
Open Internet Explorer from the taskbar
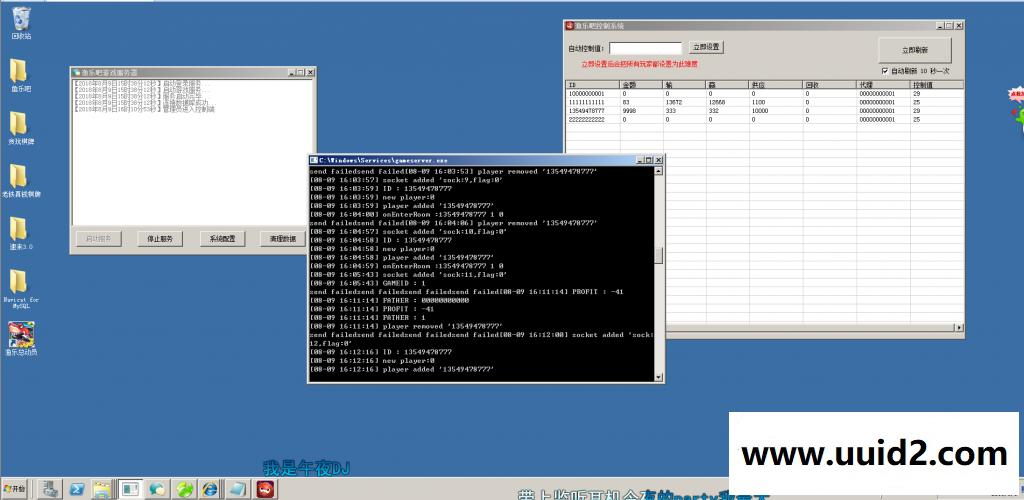click(210, 489)
